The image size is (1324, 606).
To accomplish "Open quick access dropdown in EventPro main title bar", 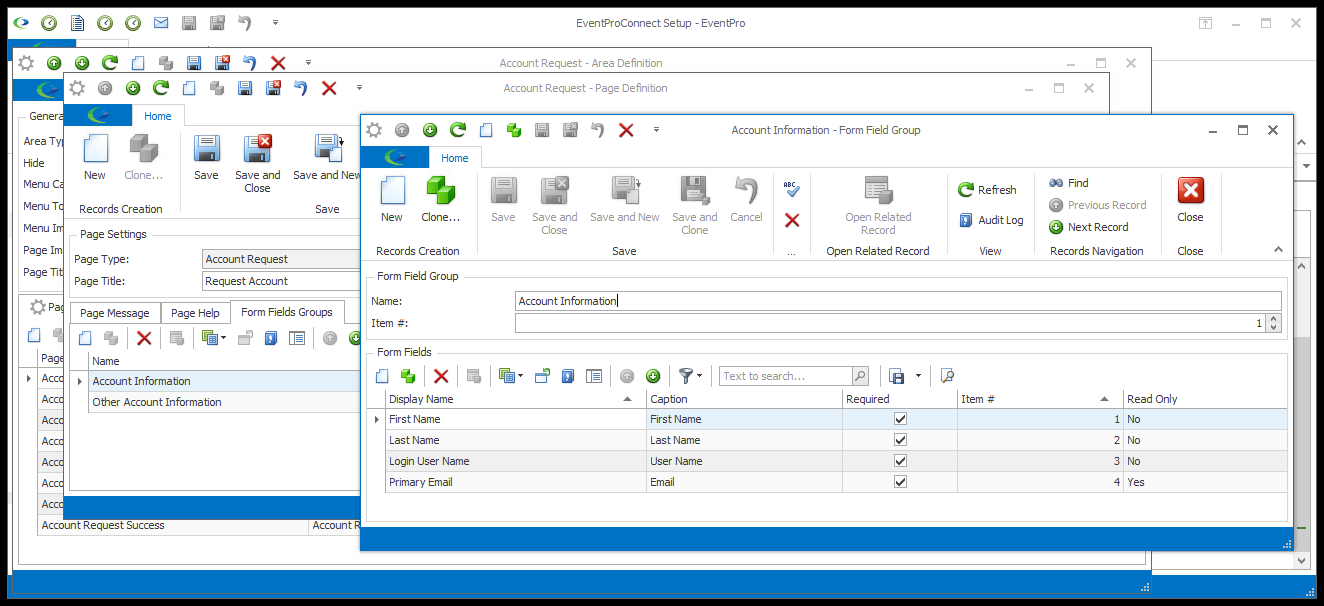I will (x=275, y=23).
